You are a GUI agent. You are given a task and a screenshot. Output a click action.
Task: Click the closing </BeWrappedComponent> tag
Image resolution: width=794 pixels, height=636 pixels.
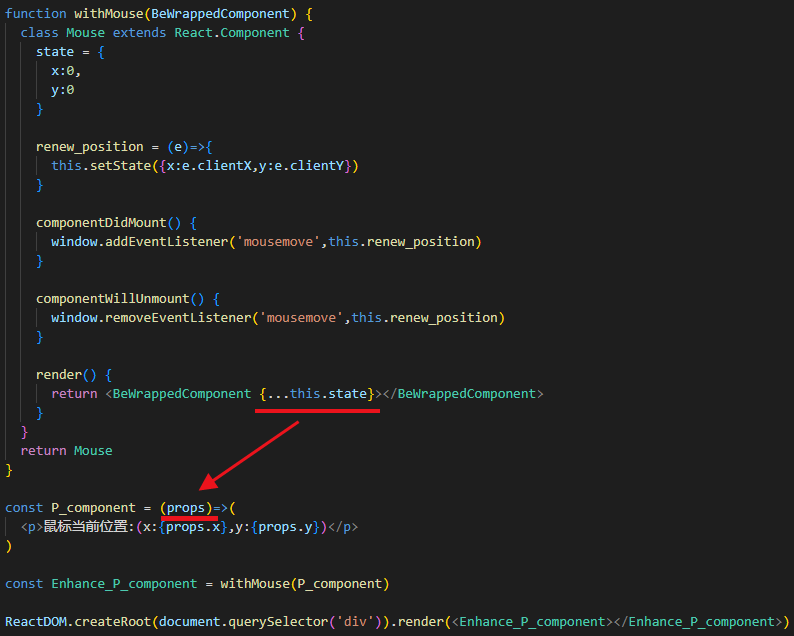point(463,394)
